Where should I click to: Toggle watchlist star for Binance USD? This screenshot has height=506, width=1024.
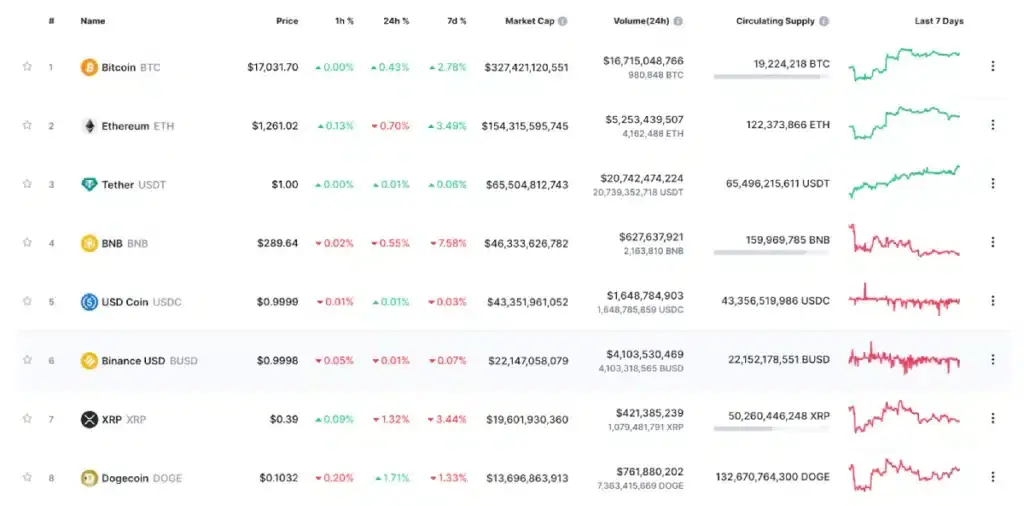click(x=27, y=360)
